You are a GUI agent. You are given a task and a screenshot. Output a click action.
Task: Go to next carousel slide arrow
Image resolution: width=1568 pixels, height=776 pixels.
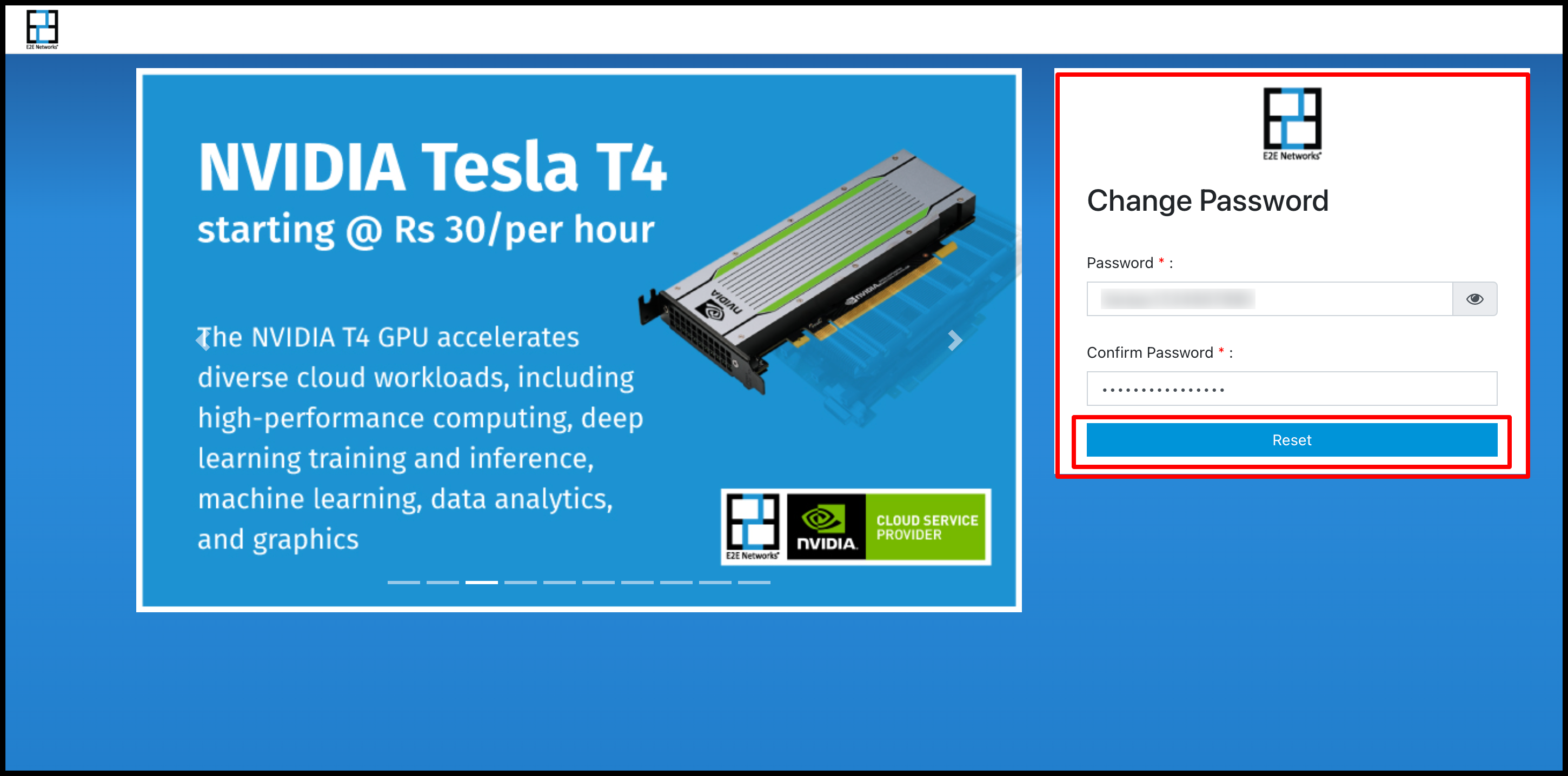click(955, 340)
